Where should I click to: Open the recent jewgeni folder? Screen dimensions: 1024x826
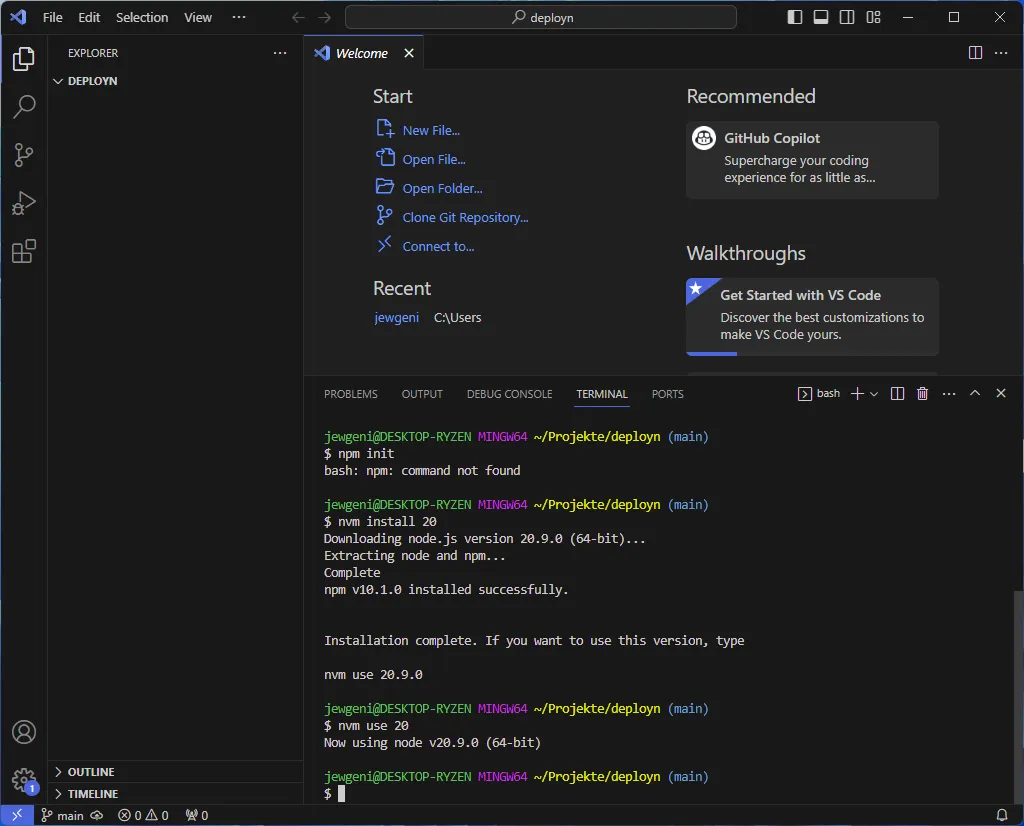pyautogui.click(x=396, y=317)
